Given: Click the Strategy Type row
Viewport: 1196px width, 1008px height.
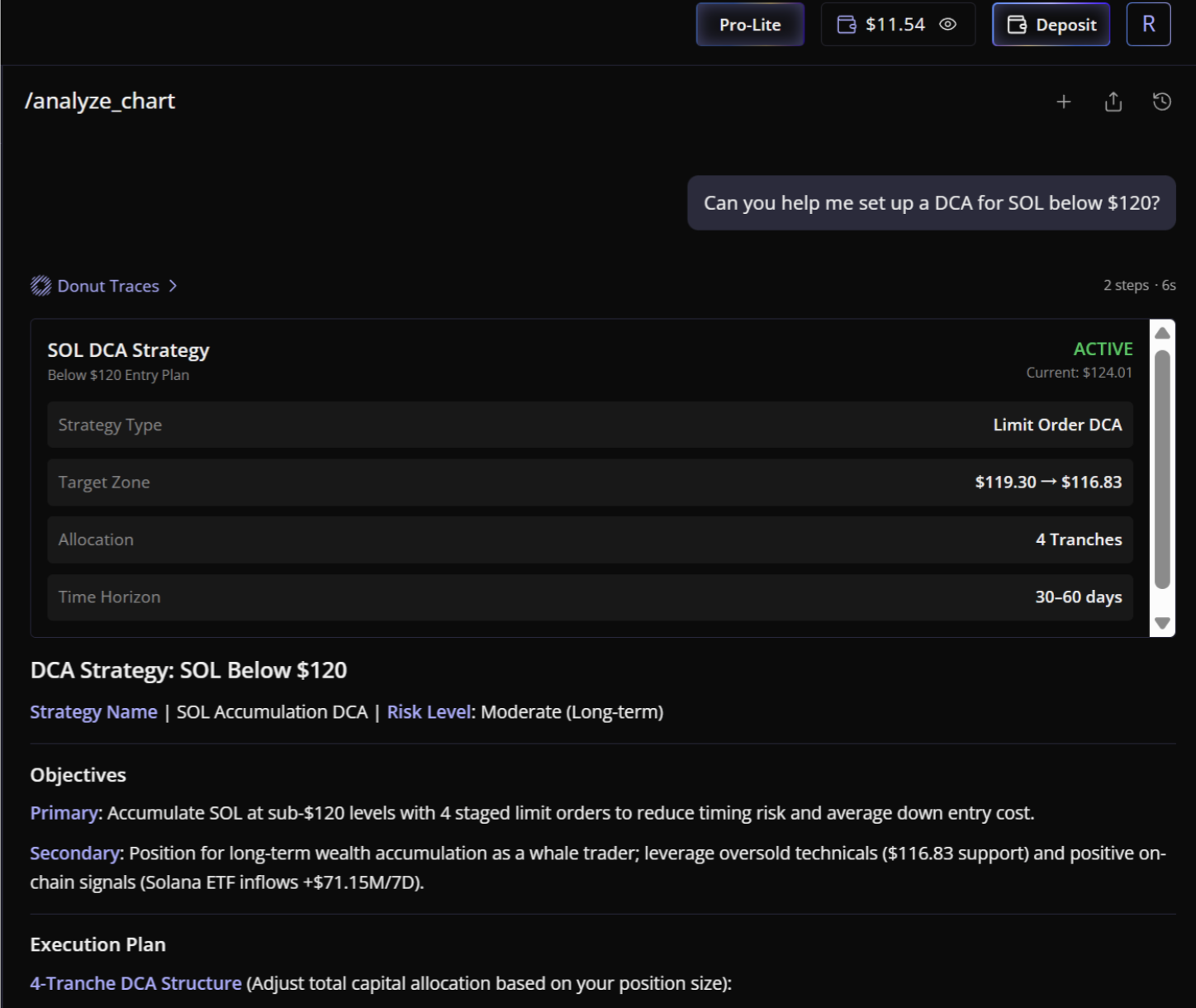Looking at the screenshot, I should (x=590, y=425).
